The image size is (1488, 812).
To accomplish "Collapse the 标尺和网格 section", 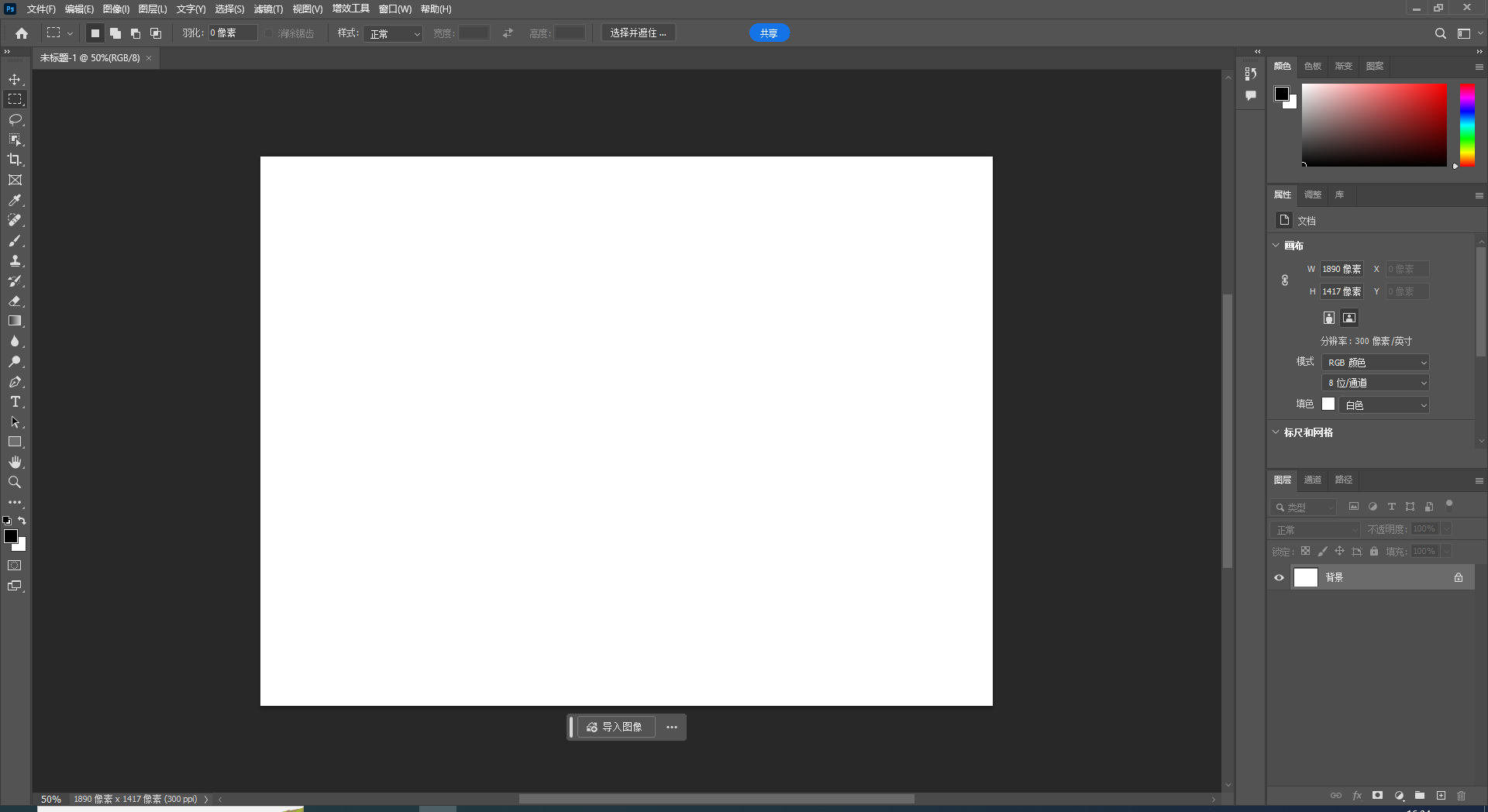I will click(1276, 432).
